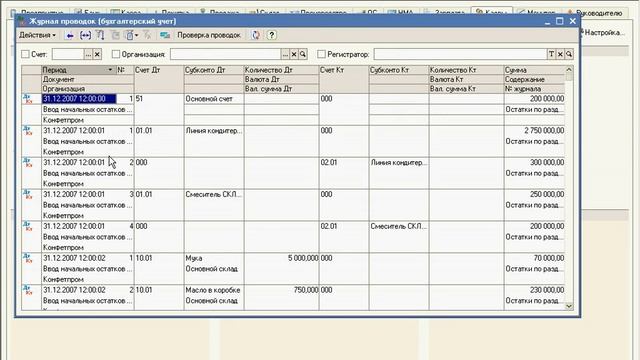Expand the arrow next to filter-by-value icon
The image size is (640, 360).
tap(136, 36)
